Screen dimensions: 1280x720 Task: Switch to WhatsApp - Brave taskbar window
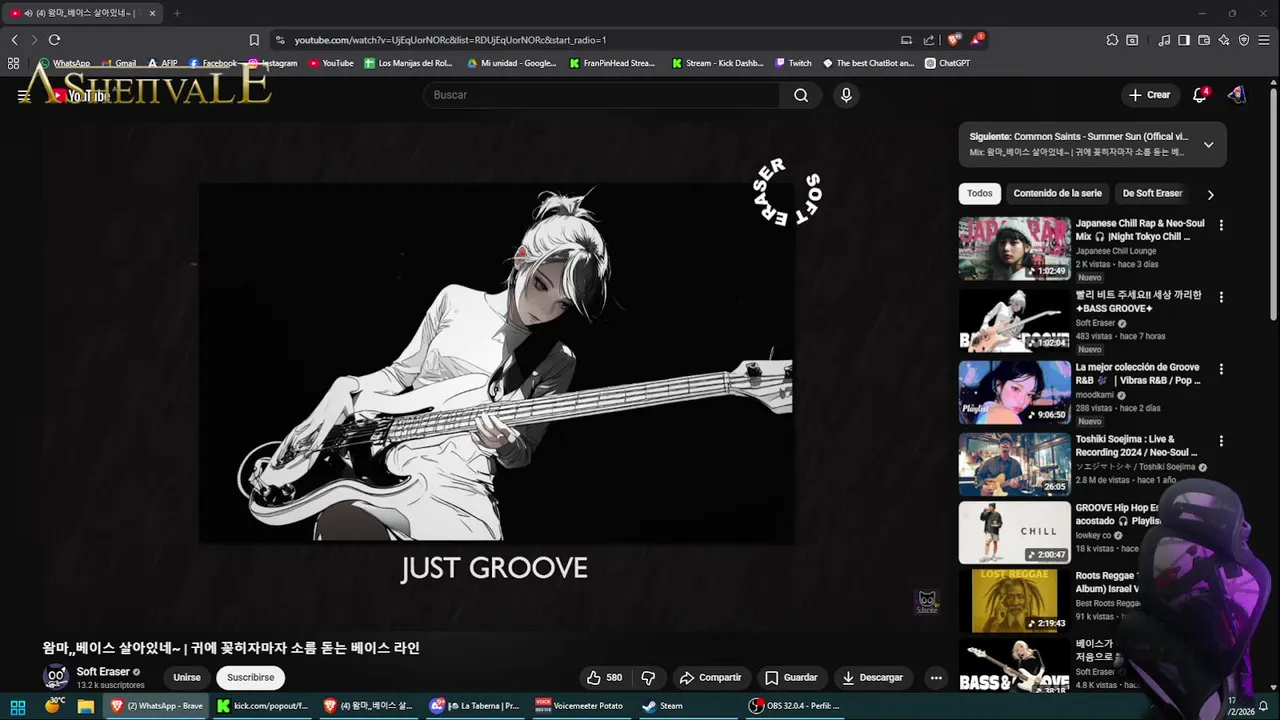[x=155, y=706]
